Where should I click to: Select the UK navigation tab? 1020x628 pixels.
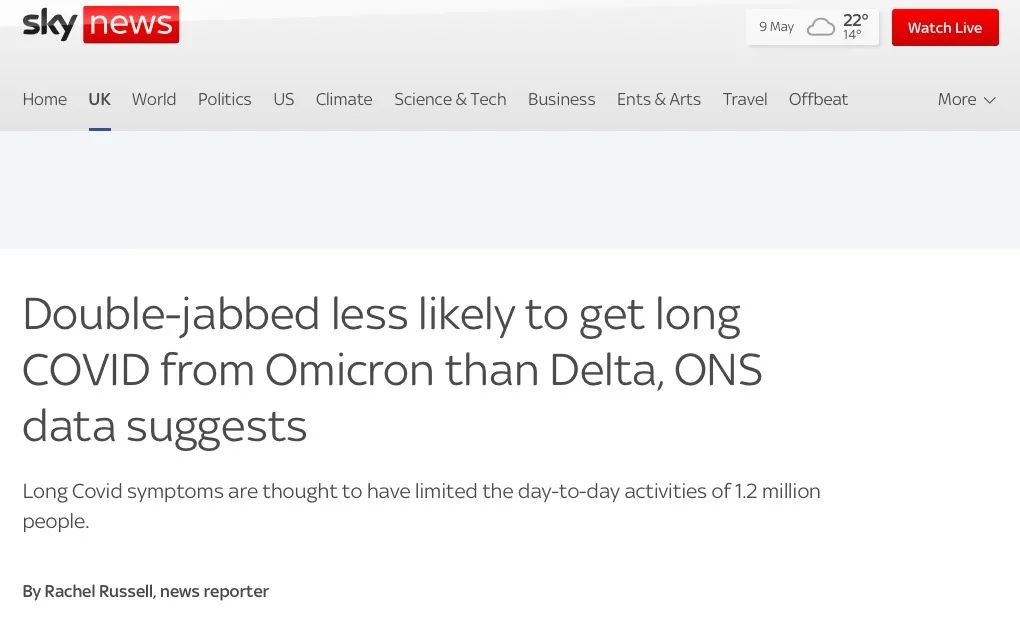click(x=99, y=99)
